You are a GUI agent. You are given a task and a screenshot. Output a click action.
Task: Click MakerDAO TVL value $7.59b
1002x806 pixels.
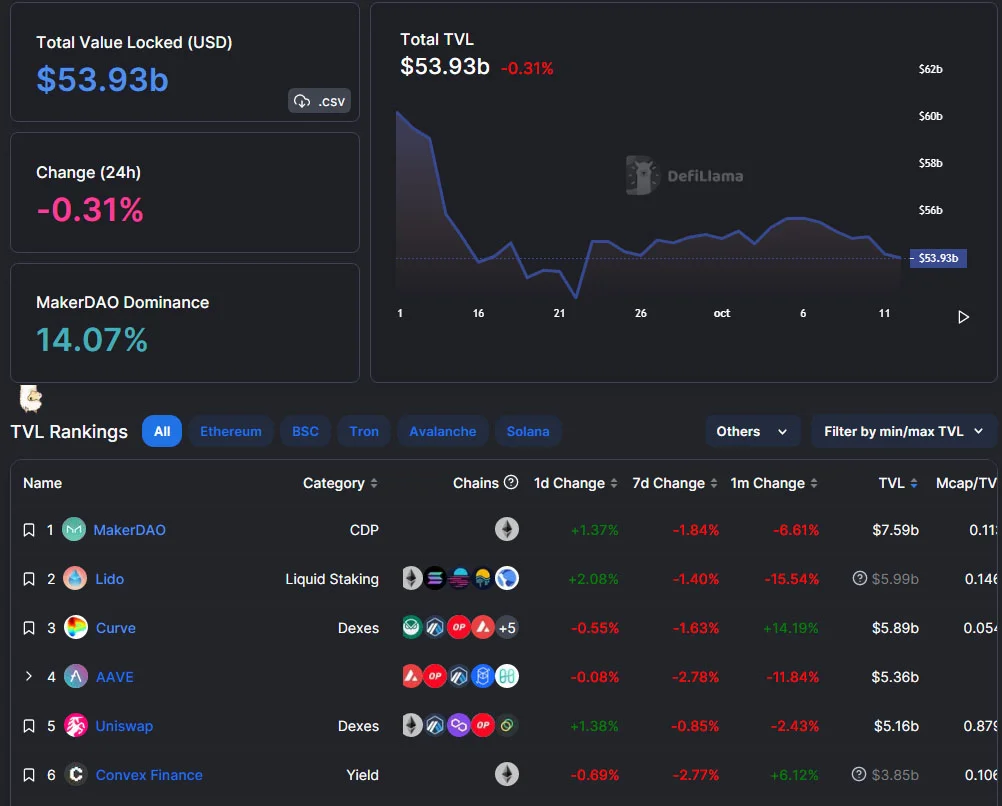click(895, 530)
